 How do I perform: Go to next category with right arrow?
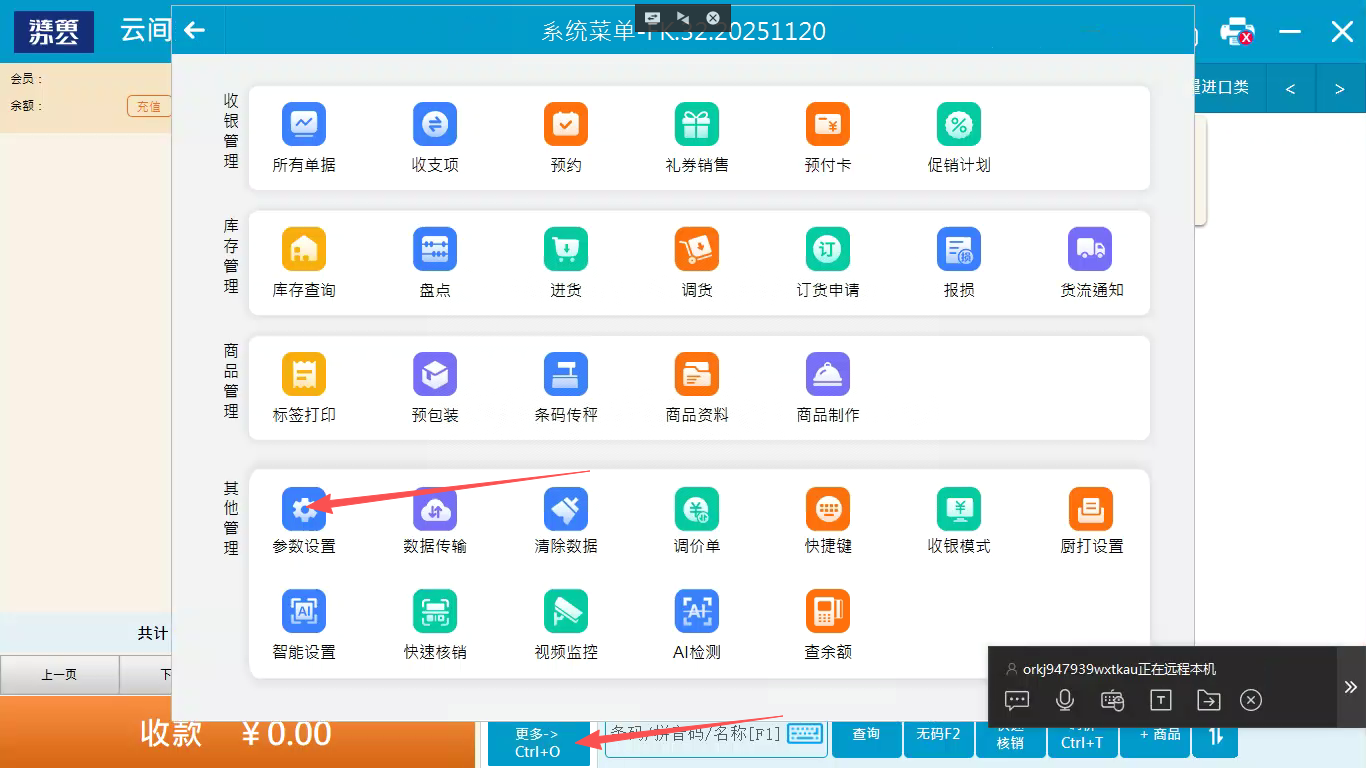1340,89
